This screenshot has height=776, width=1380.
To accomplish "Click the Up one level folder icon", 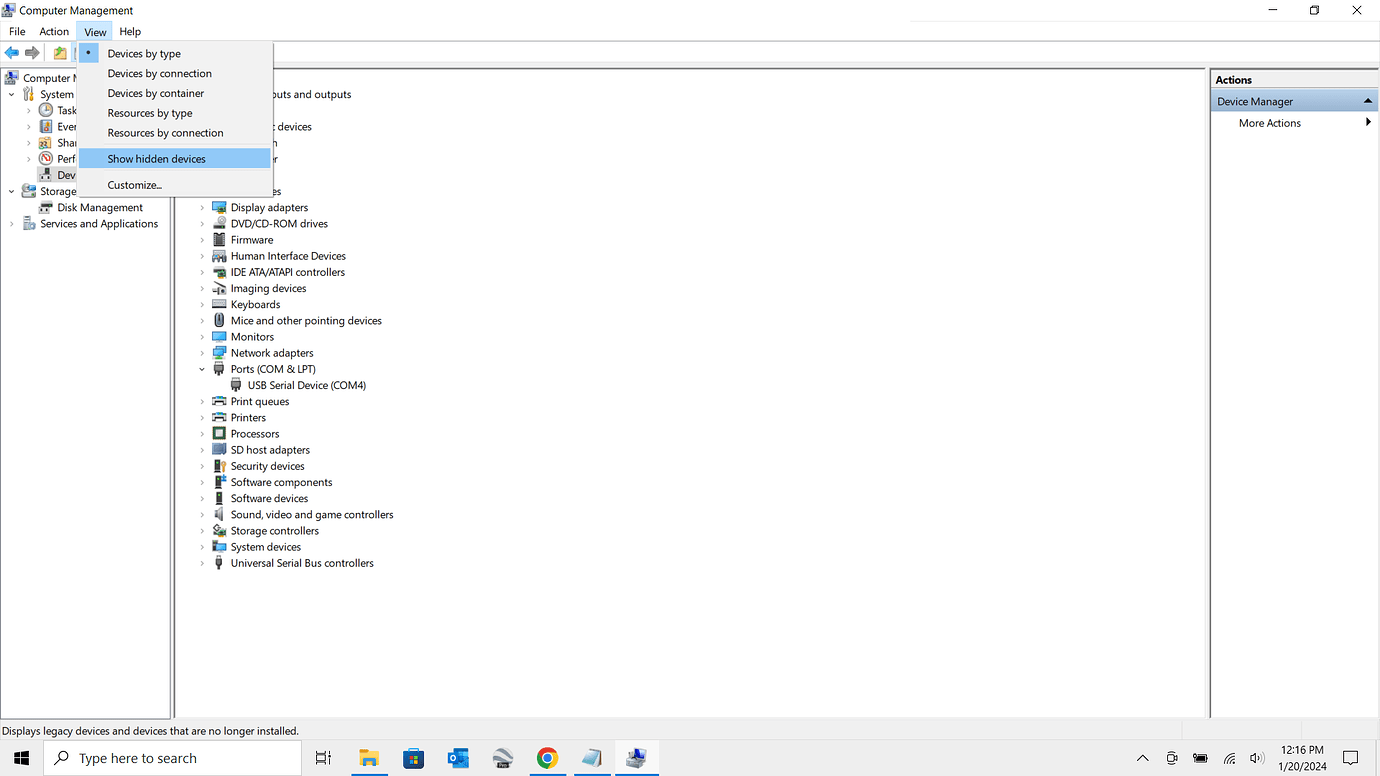I will [x=60, y=53].
